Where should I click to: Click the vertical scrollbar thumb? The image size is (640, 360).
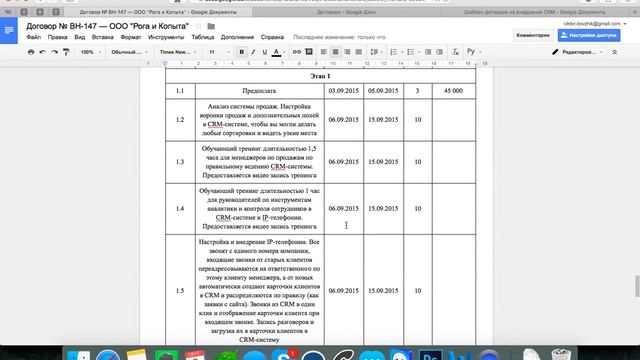[637, 286]
